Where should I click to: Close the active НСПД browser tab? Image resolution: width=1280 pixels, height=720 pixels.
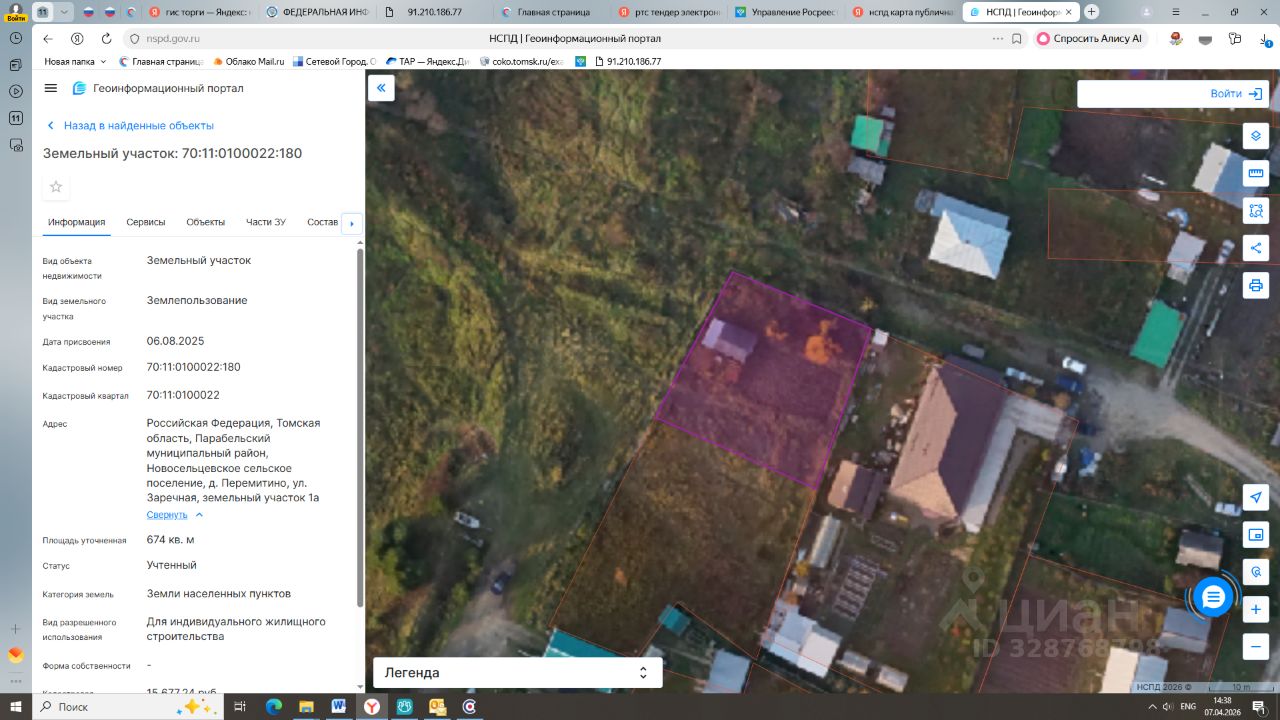[1069, 12]
